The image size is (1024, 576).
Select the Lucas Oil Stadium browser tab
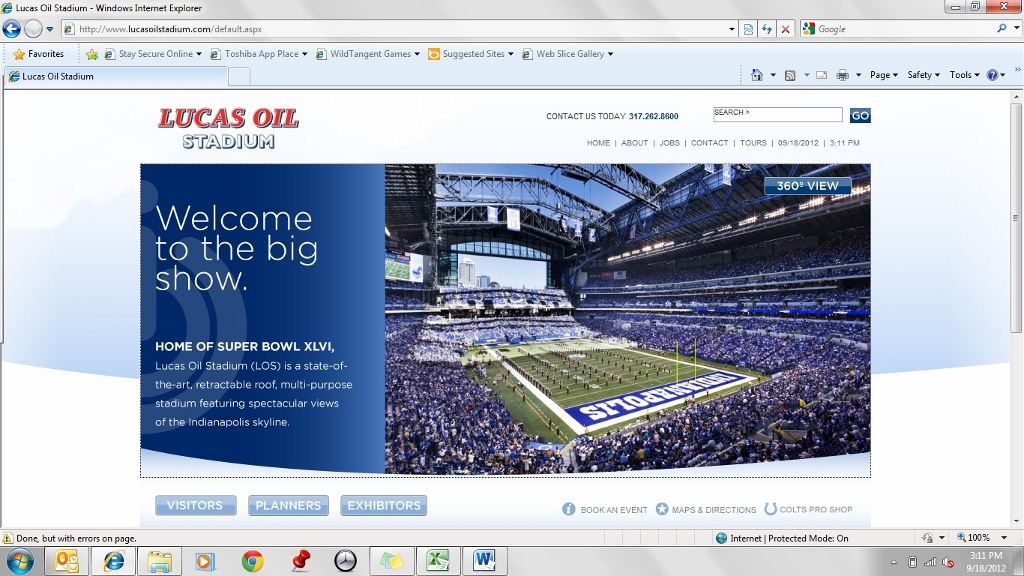114,76
